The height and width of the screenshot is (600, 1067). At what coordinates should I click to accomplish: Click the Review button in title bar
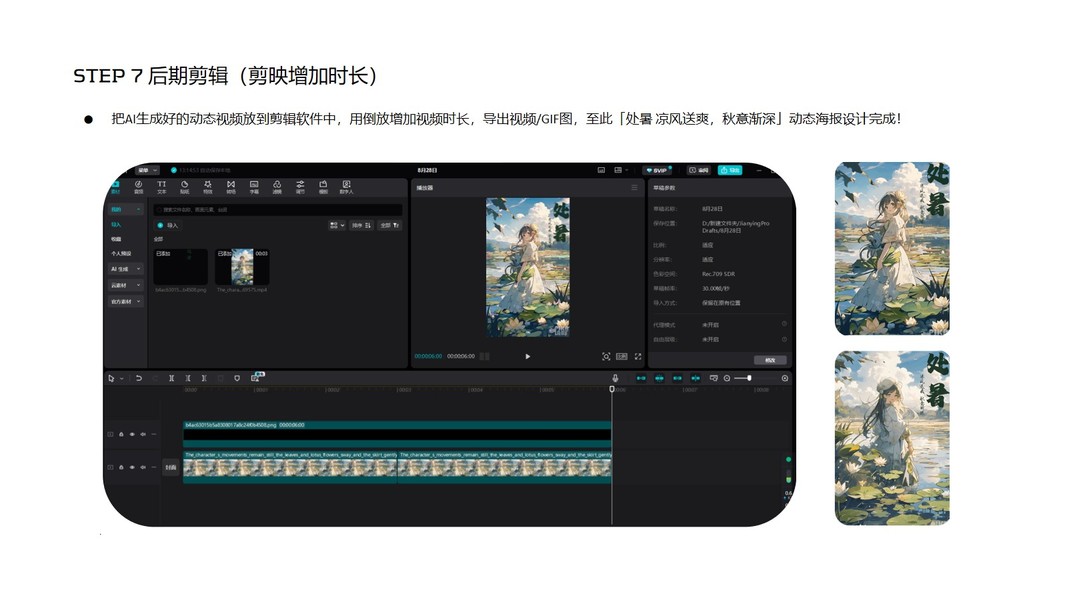tap(698, 170)
